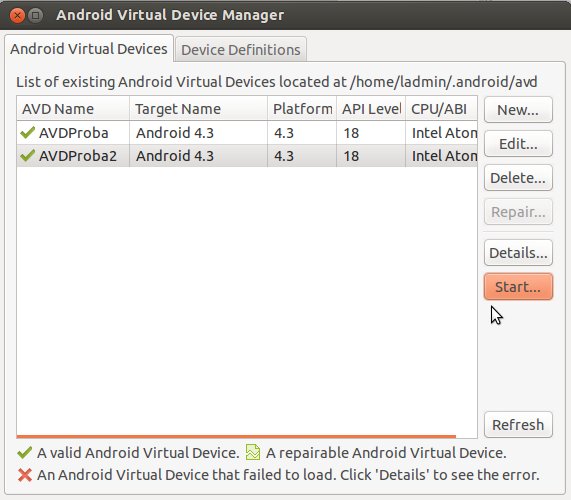Click the Delete... button

coord(518,178)
